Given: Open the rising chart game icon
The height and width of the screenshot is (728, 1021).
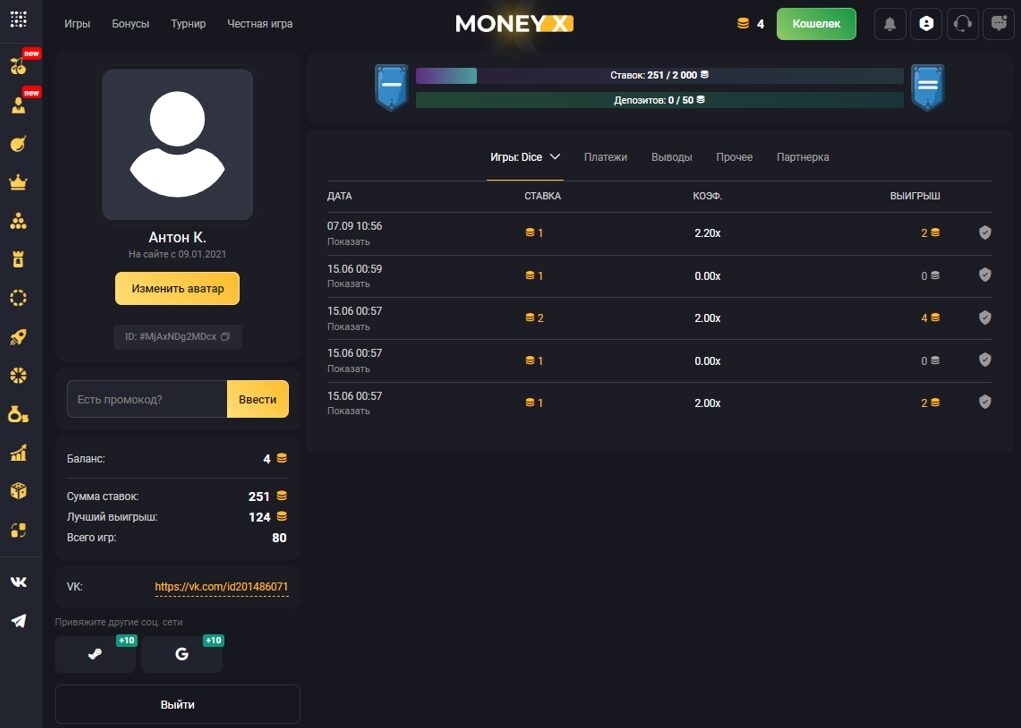Looking at the screenshot, I should click(18, 453).
